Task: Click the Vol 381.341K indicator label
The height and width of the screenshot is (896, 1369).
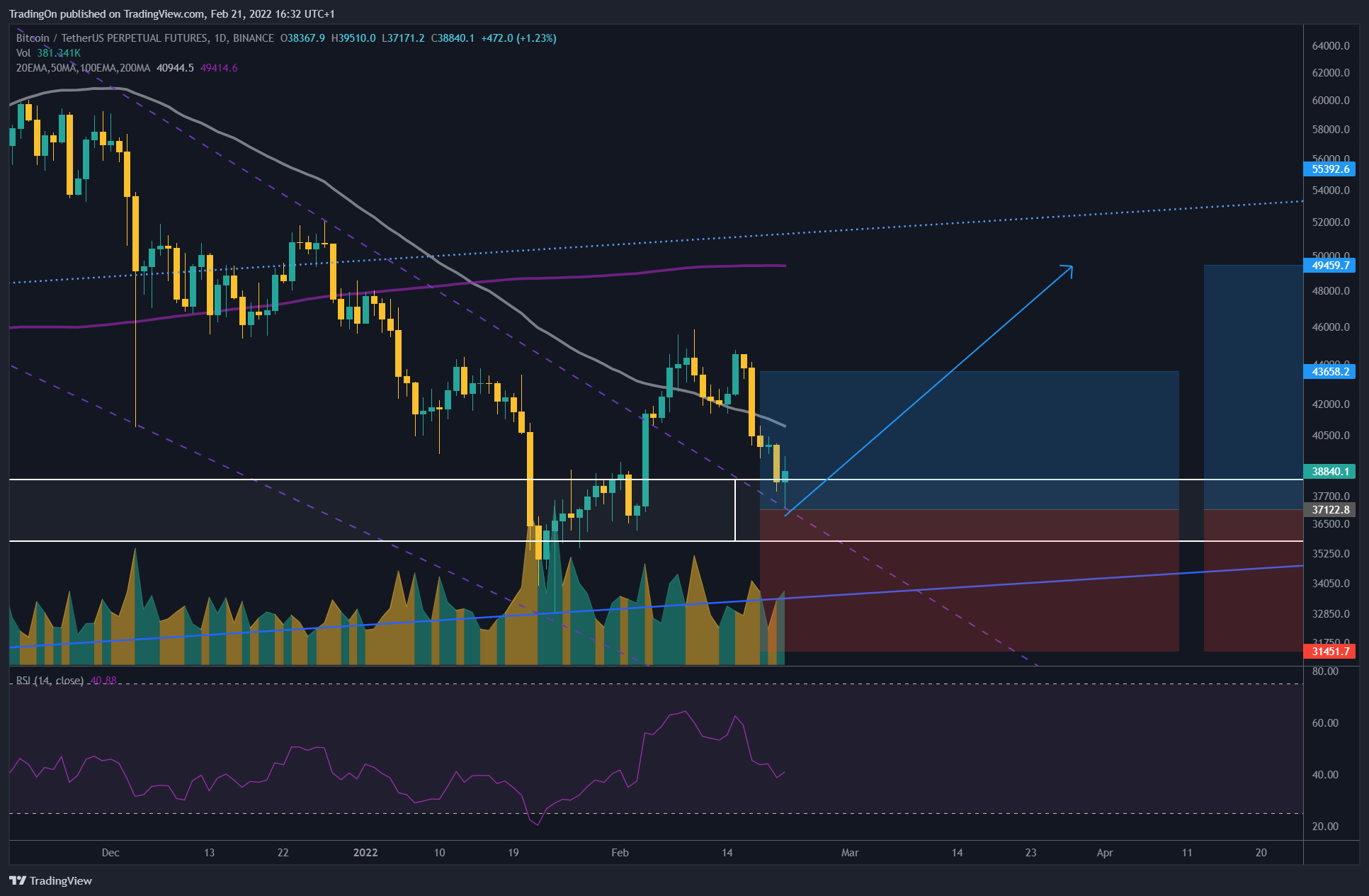Action: (x=48, y=53)
